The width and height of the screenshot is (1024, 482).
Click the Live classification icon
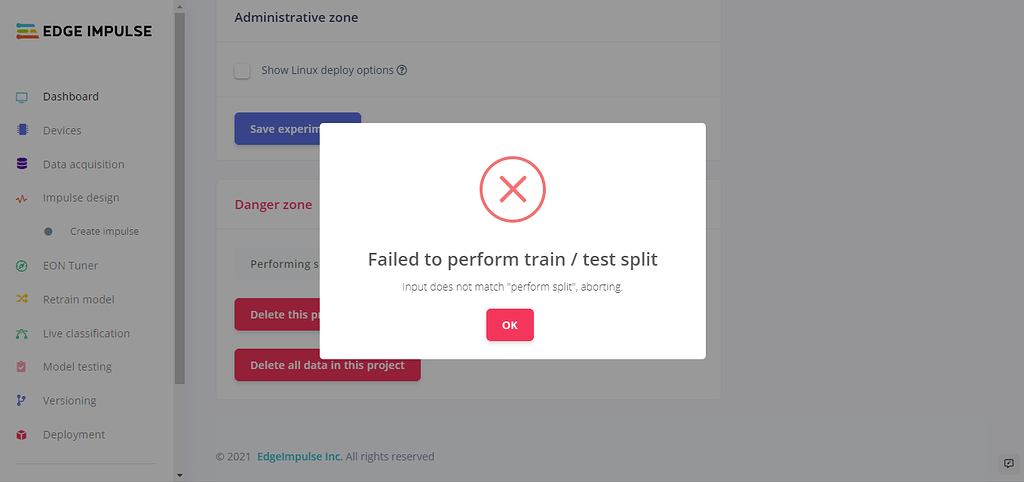click(21, 333)
